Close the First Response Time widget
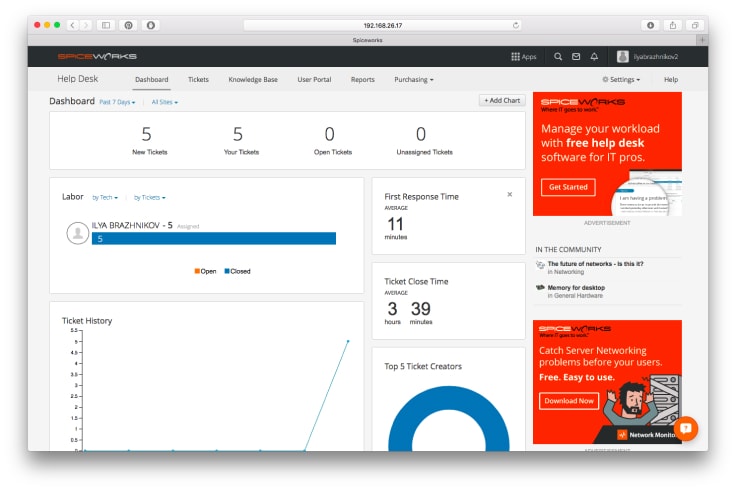The width and height of the screenshot is (736, 491). [510, 194]
